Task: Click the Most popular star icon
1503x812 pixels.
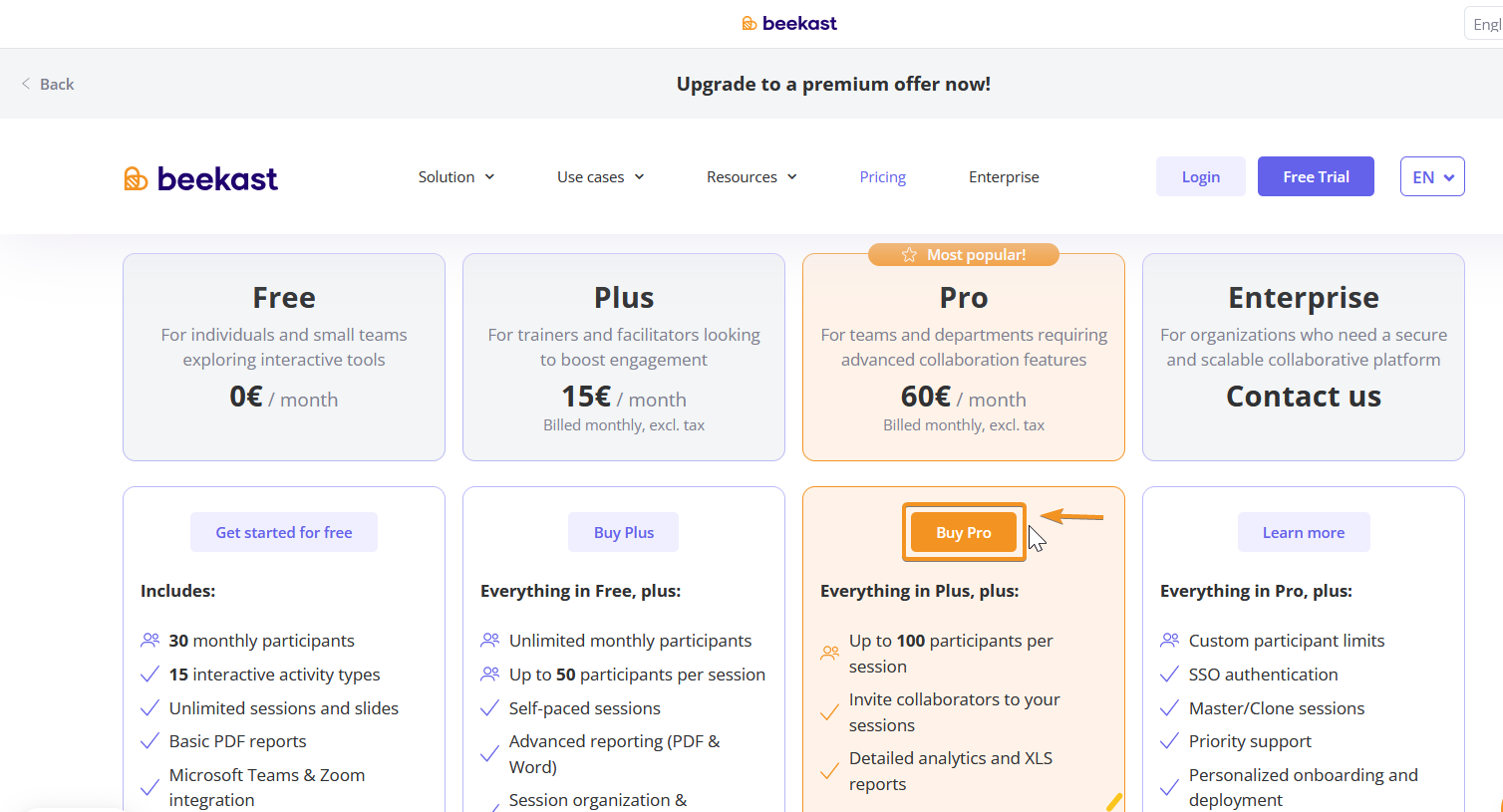Action: pos(909,255)
